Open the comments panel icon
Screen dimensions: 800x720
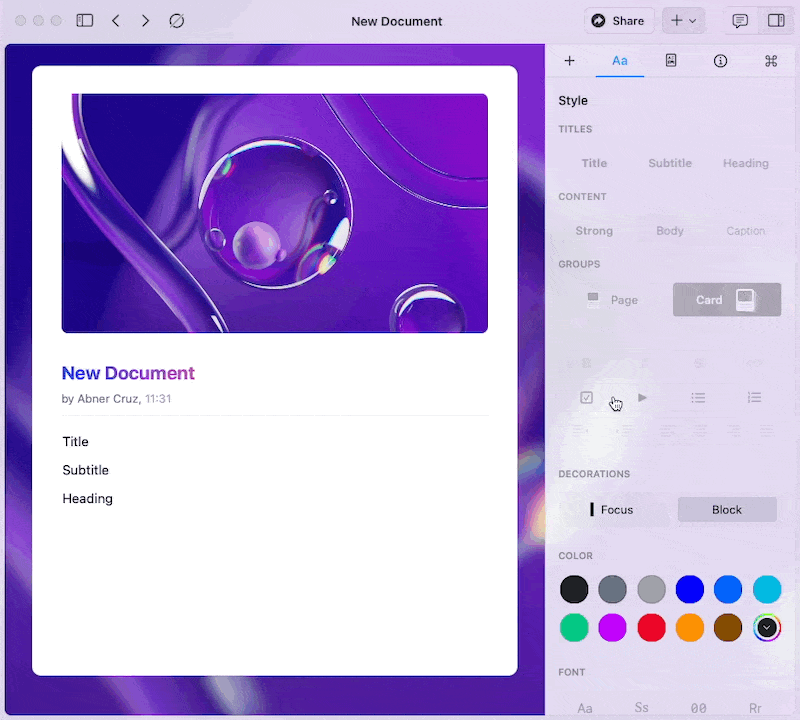[740, 21]
